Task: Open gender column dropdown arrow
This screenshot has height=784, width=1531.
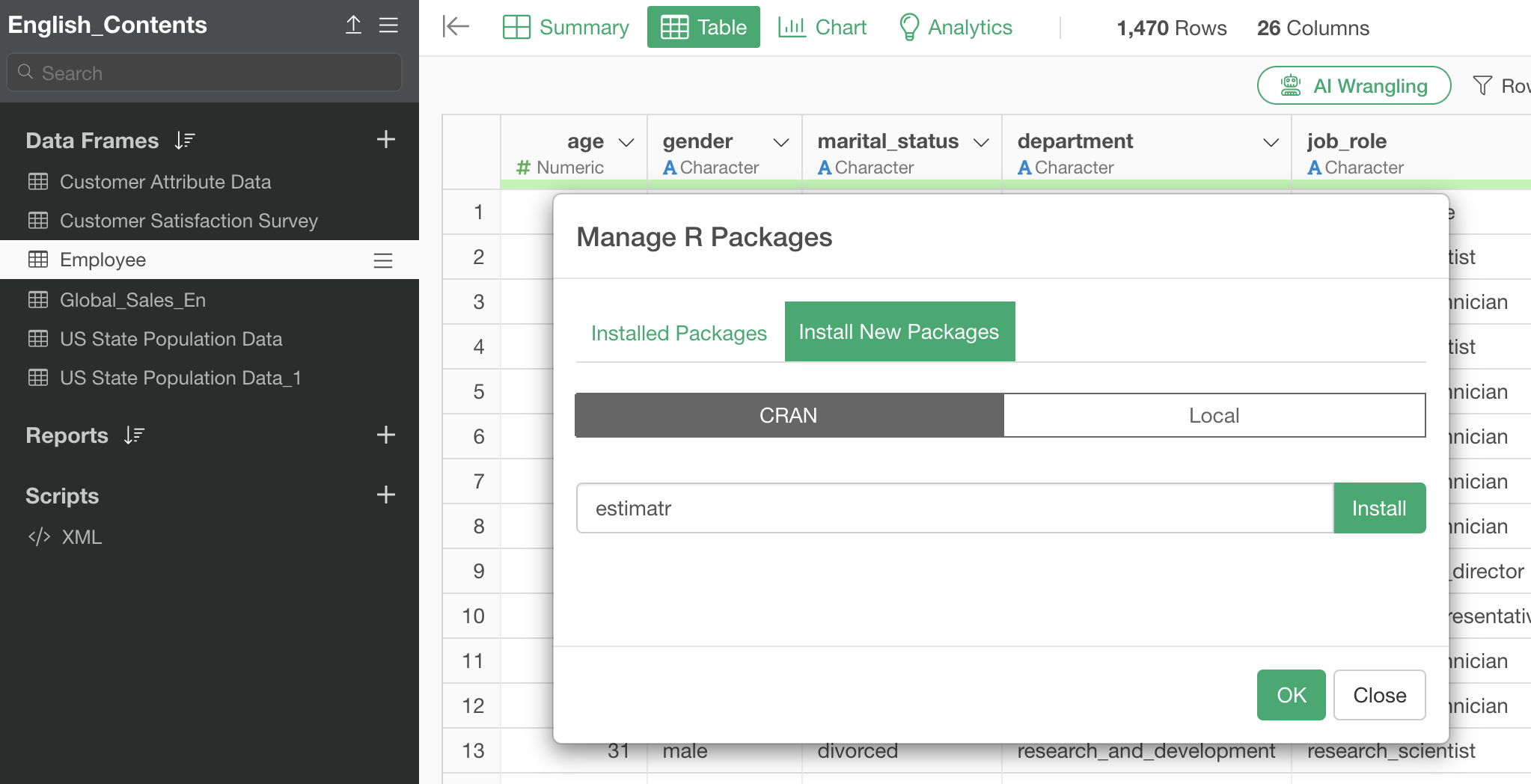Action: point(781,142)
